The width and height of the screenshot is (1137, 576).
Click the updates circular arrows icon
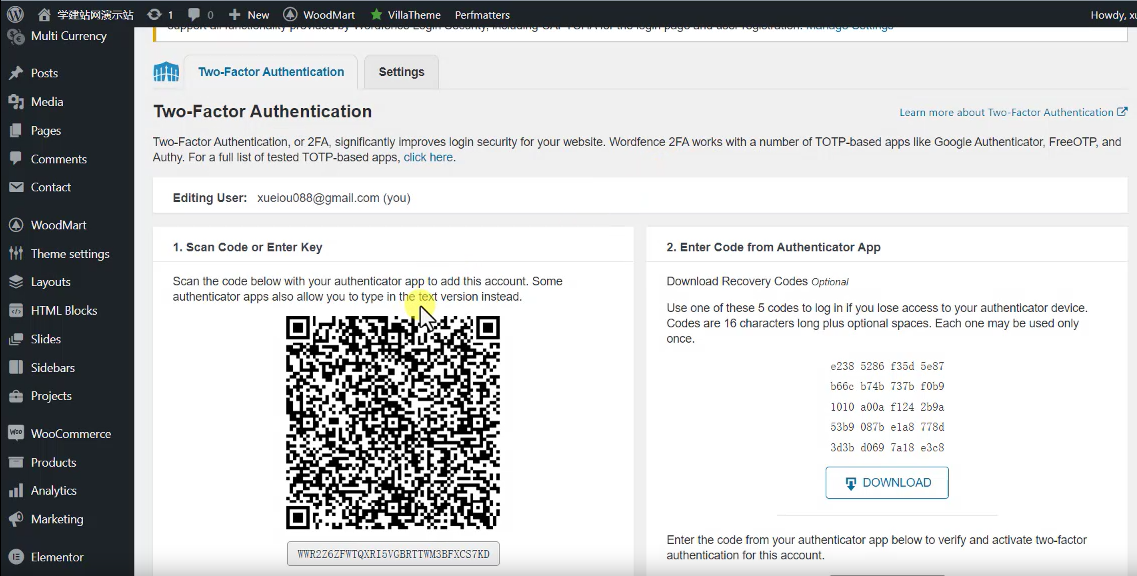(x=154, y=15)
